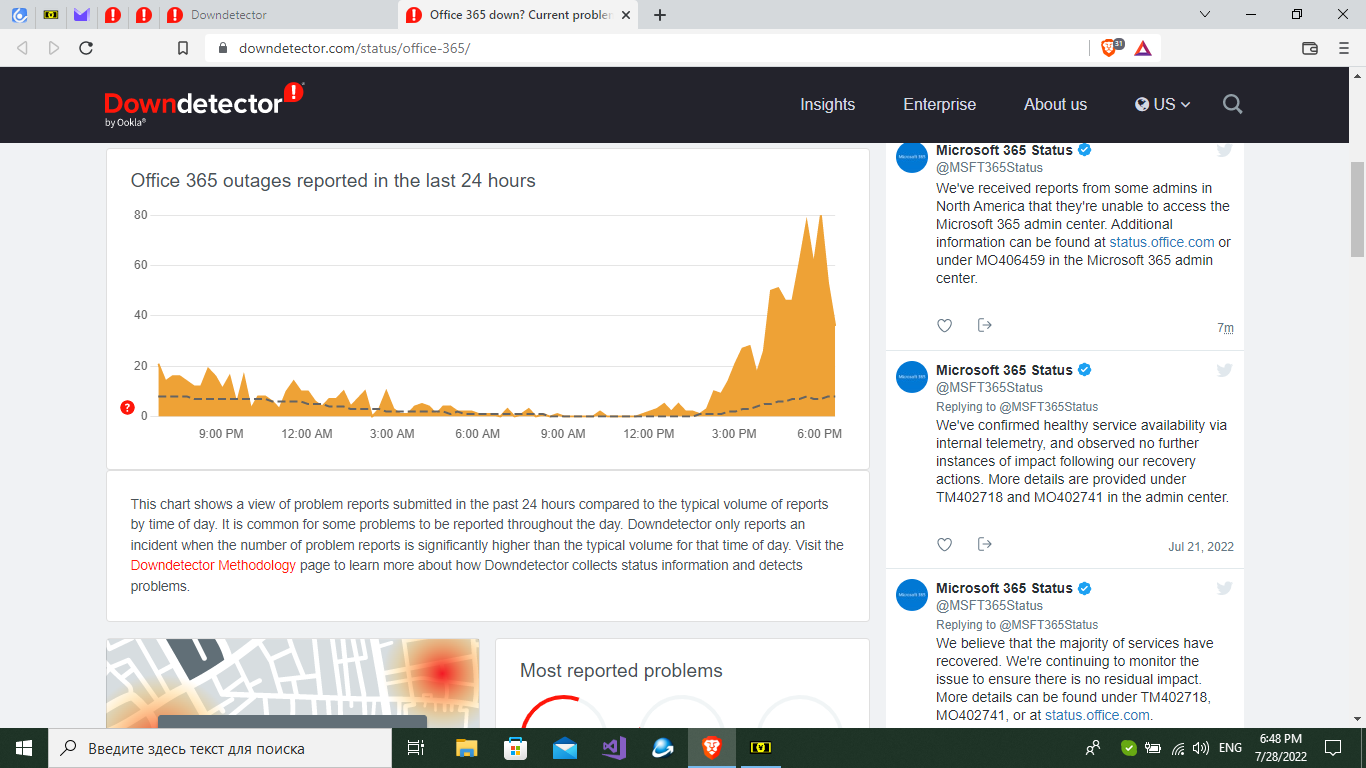Open Brave Rewards triangle icon
1366x768 pixels.
(1143, 48)
